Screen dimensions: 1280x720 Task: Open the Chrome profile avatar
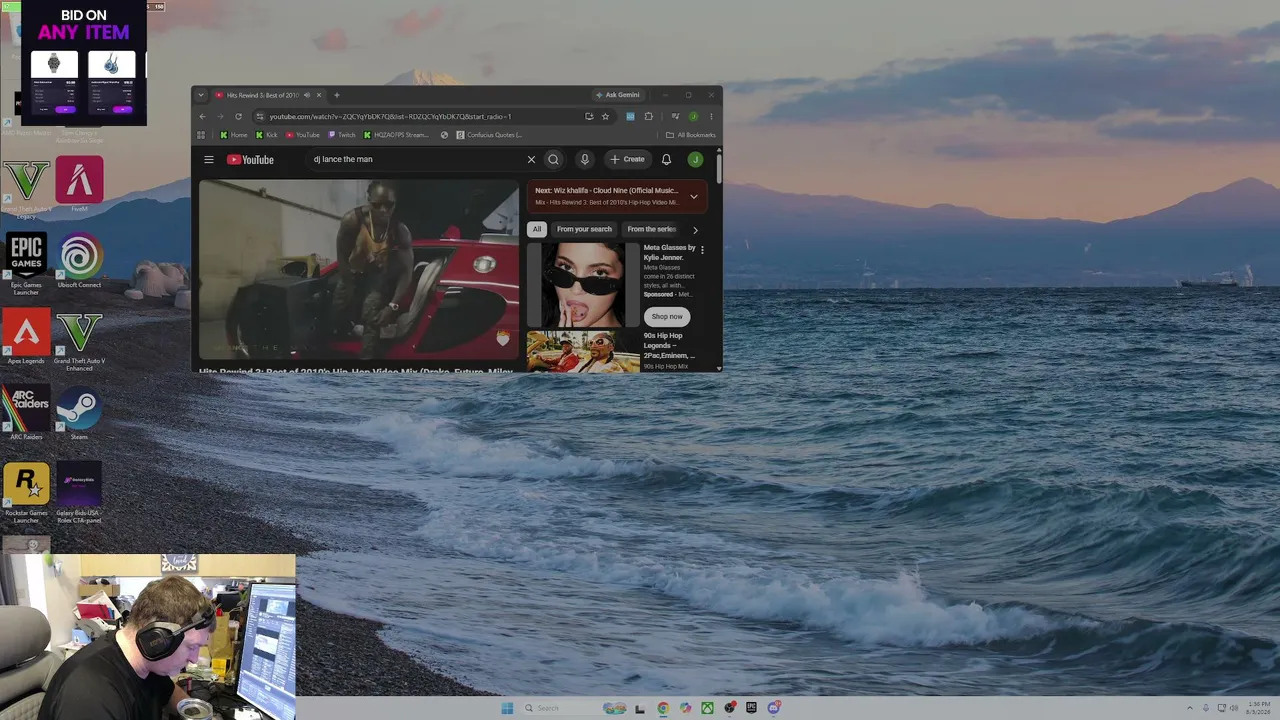point(693,116)
